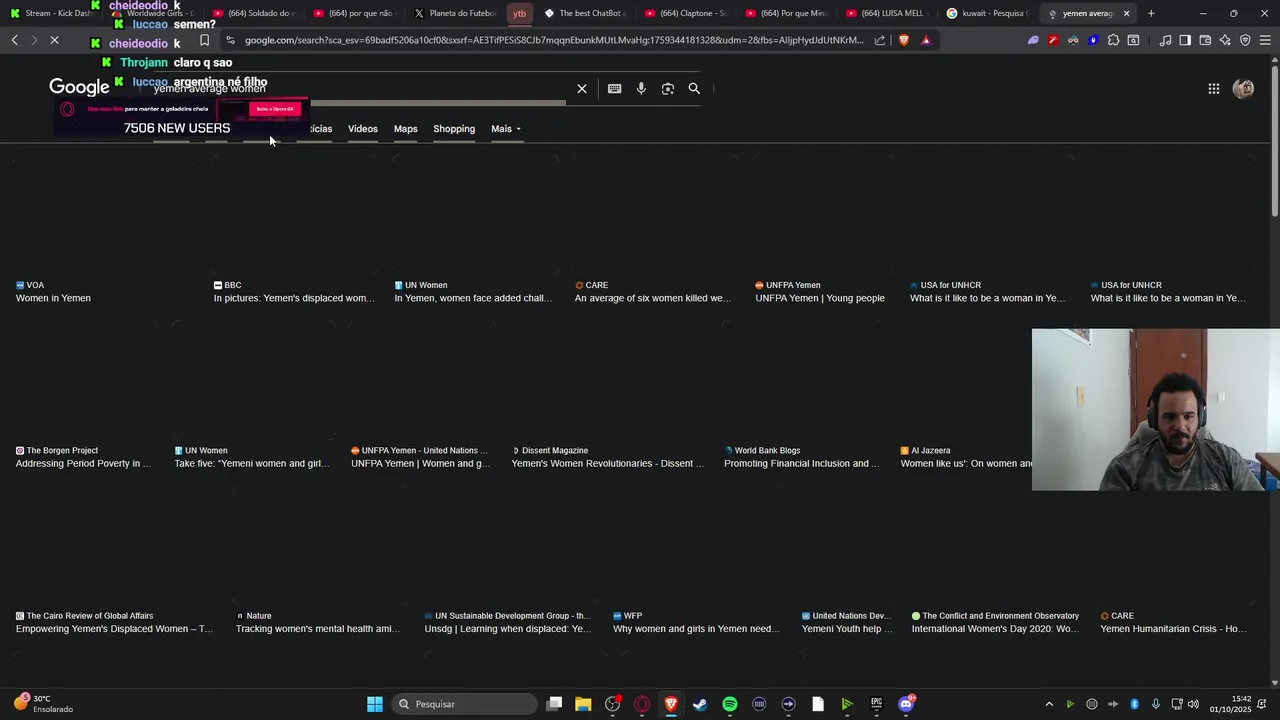Open Cairo Review 'Empowering Yemen's Displaced Women' result
Image resolution: width=1280 pixels, height=720 pixels.
point(114,629)
